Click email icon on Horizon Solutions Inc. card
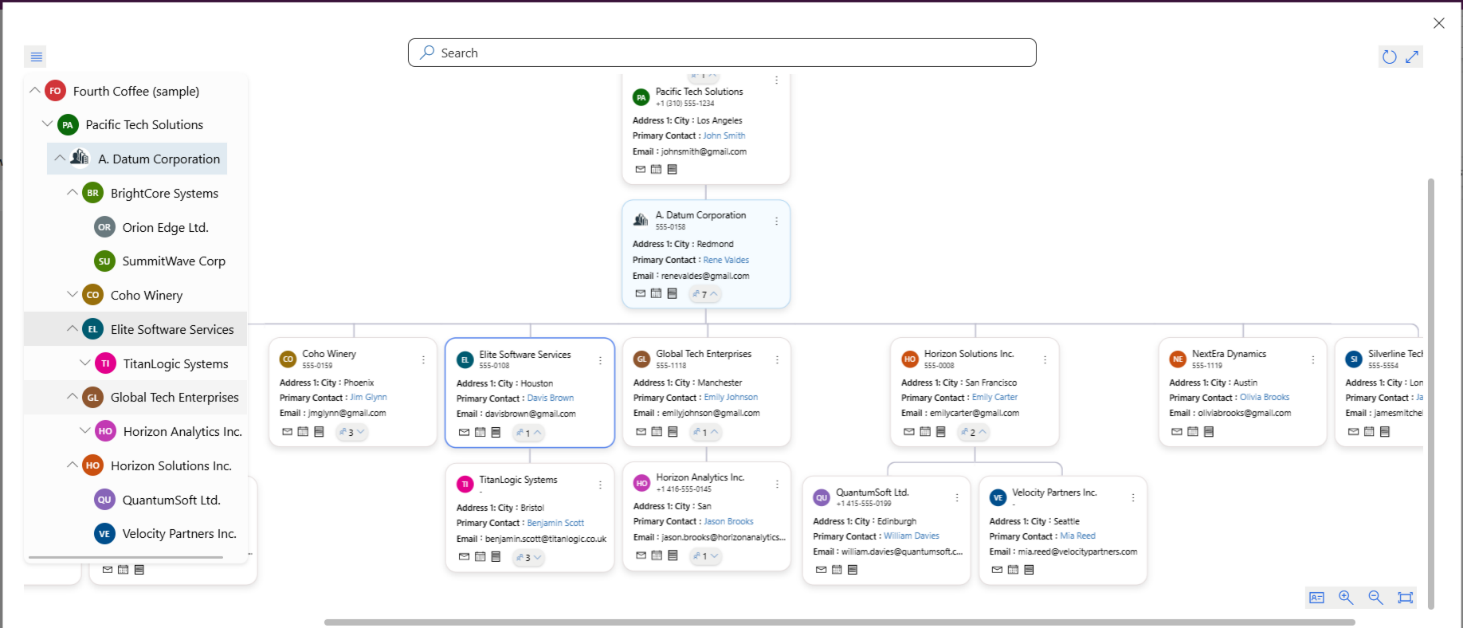Viewport: 1463px width, 628px height. coord(909,432)
